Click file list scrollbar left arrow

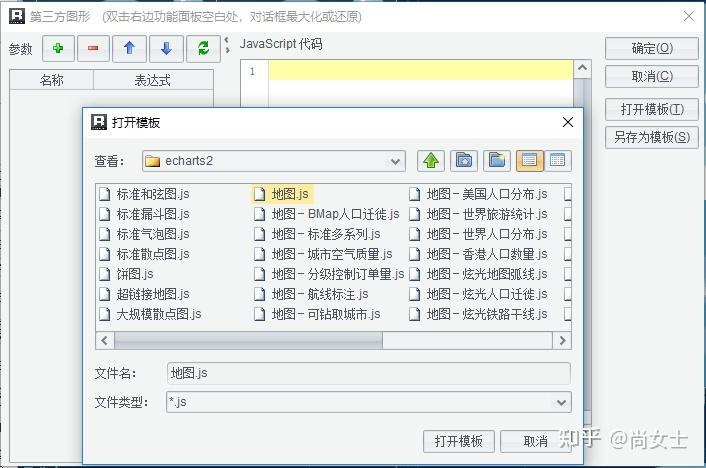105,341
